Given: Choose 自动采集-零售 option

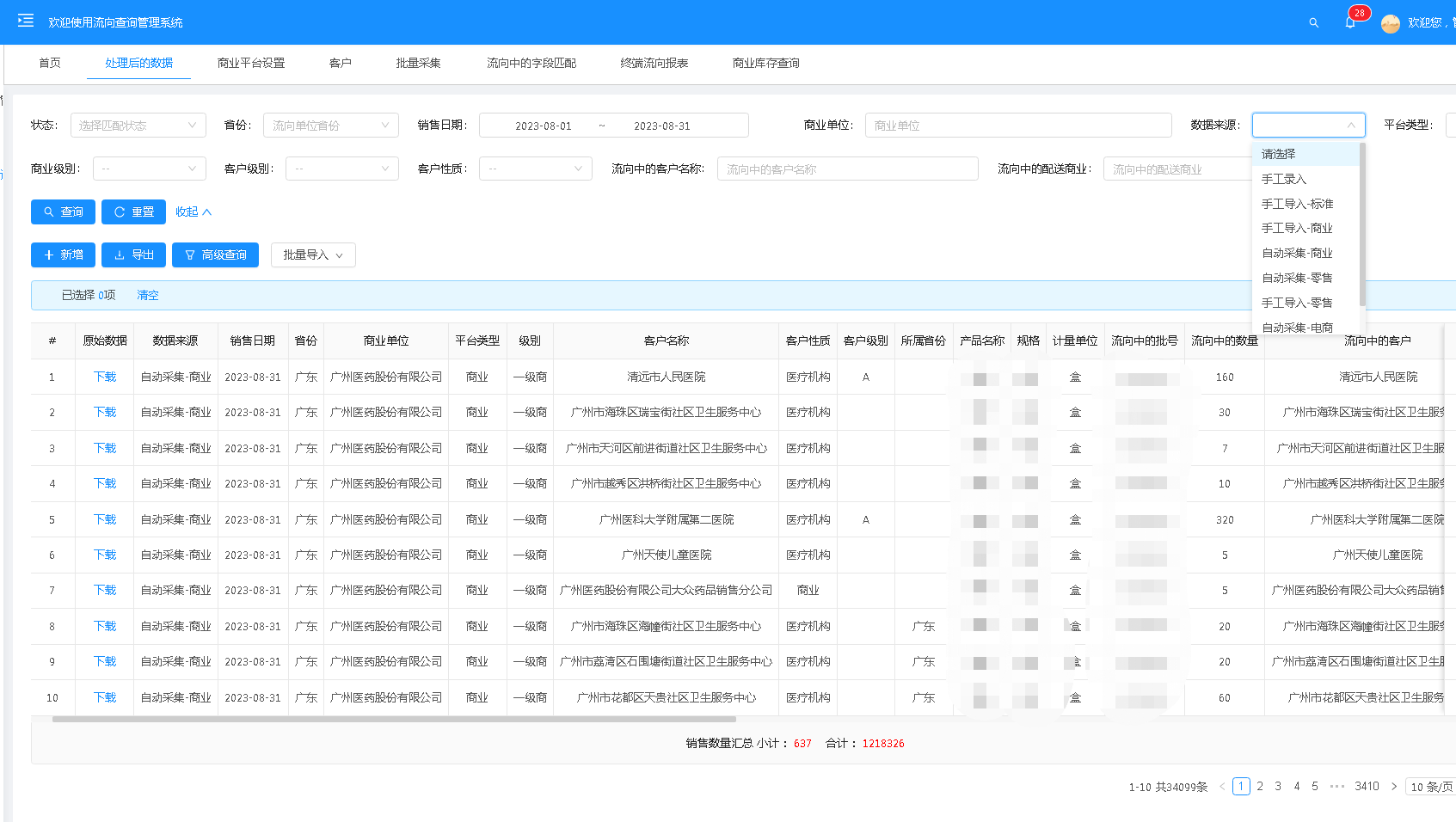Looking at the screenshot, I should coord(1305,278).
